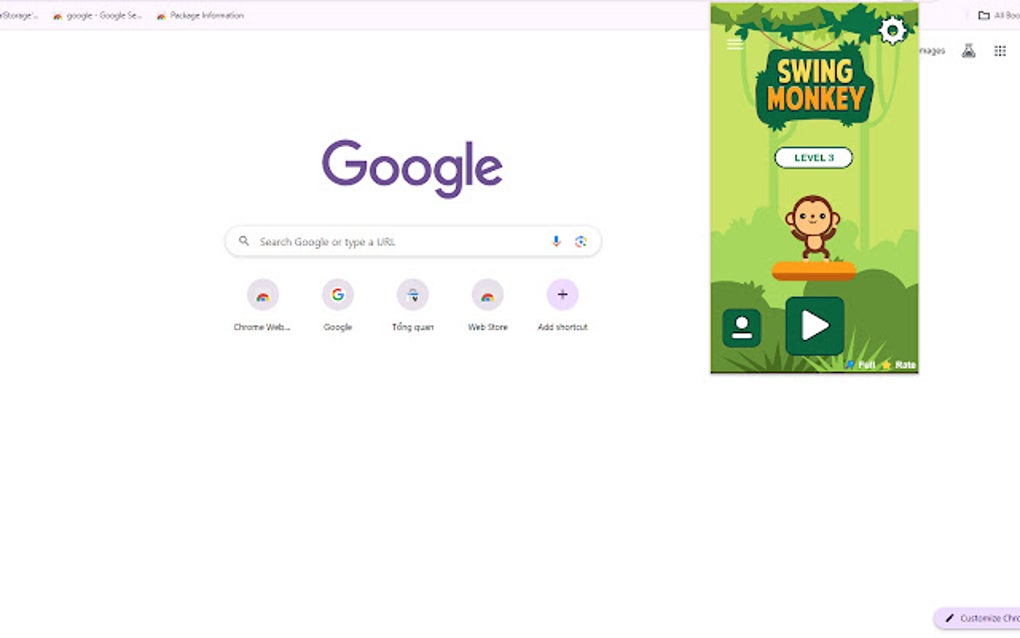The width and height of the screenshot is (1020, 638).
Task: Open the Package Information bookmark
Action: click(x=200, y=16)
